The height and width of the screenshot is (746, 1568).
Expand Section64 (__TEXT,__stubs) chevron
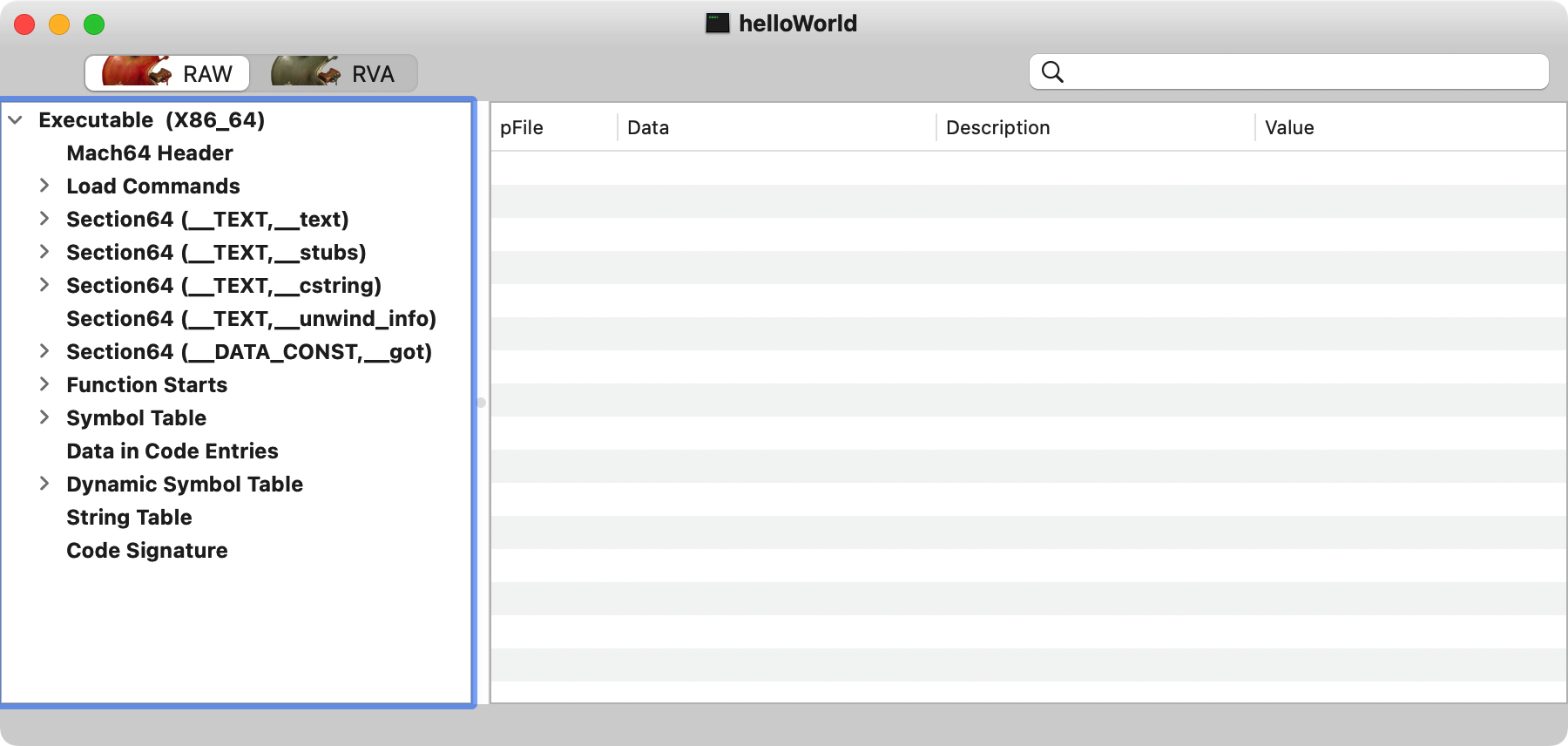[x=44, y=252]
